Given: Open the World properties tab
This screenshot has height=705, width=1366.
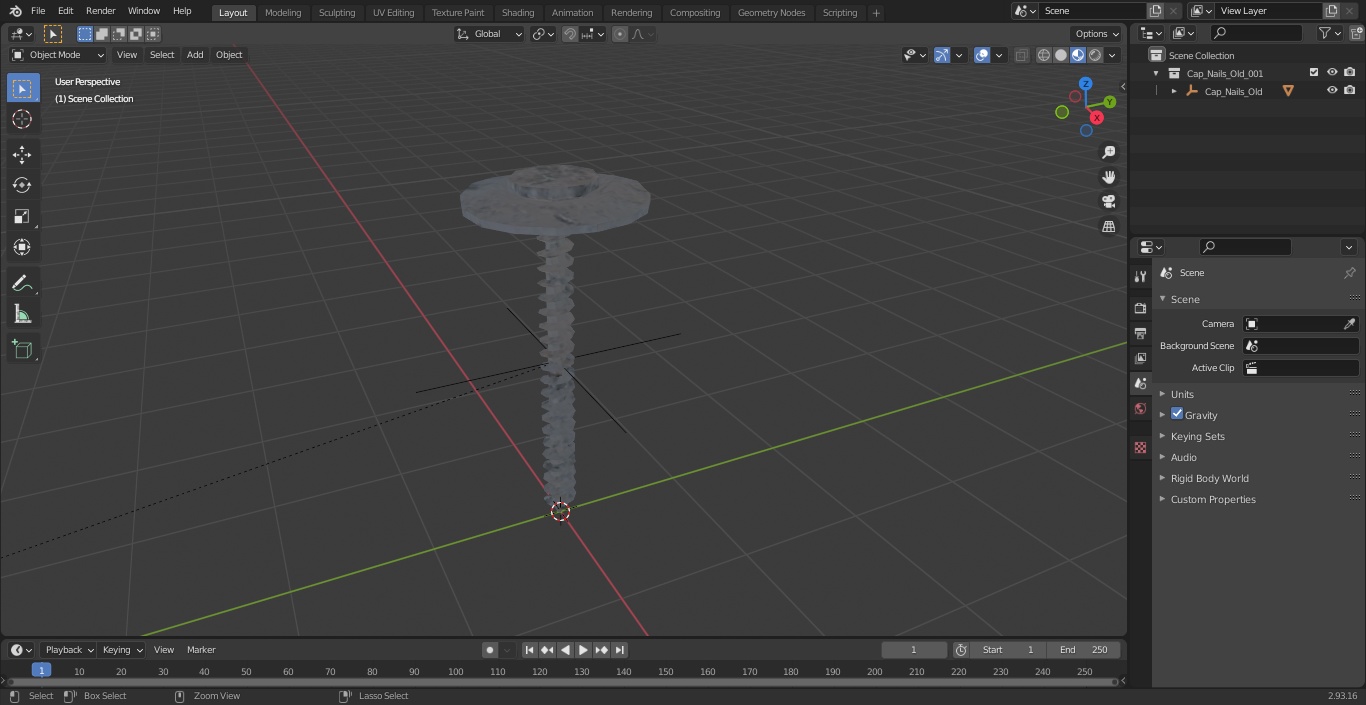Looking at the screenshot, I should [x=1140, y=408].
